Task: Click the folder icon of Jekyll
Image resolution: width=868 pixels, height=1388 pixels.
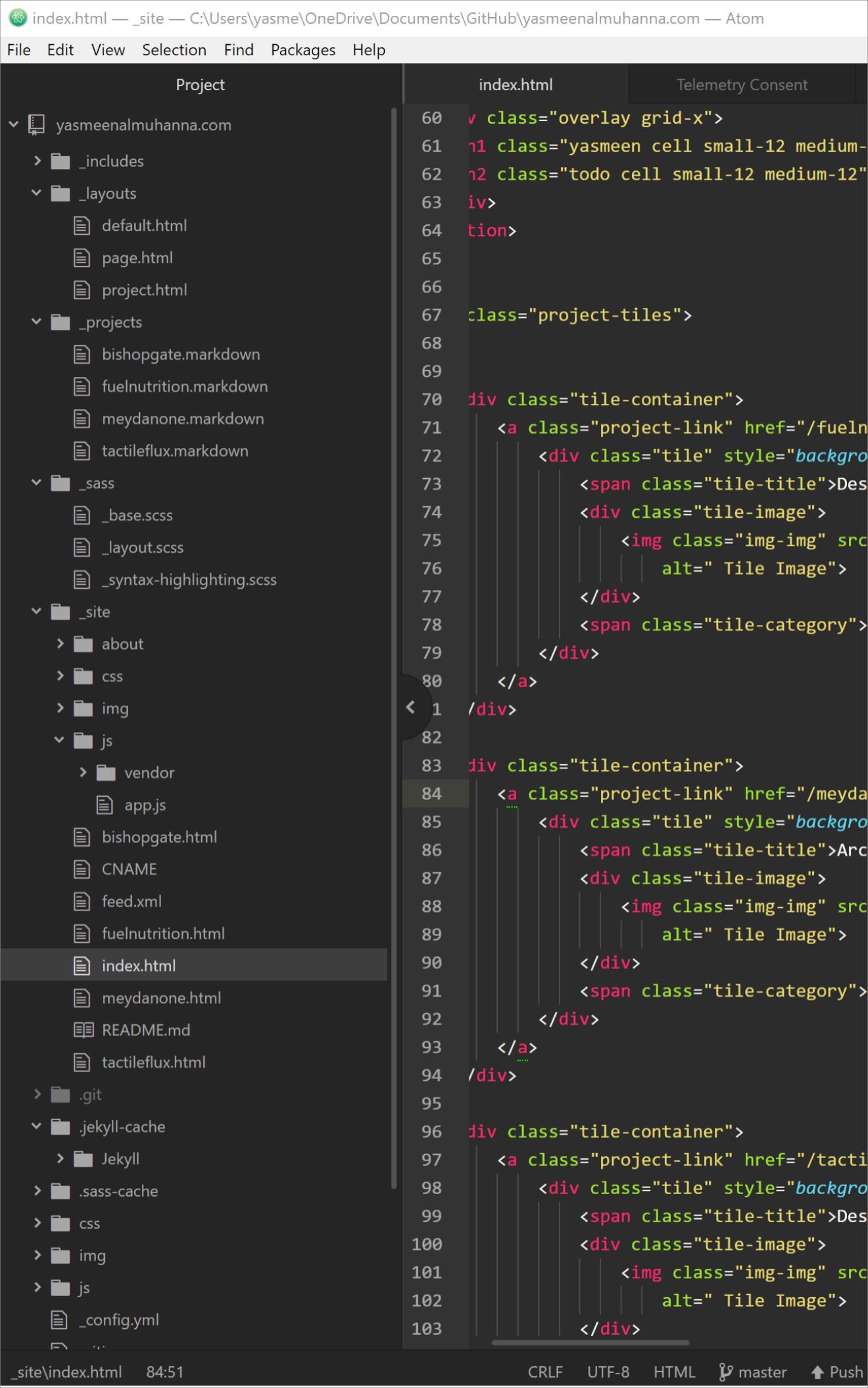Action: tap(84, 1159)
